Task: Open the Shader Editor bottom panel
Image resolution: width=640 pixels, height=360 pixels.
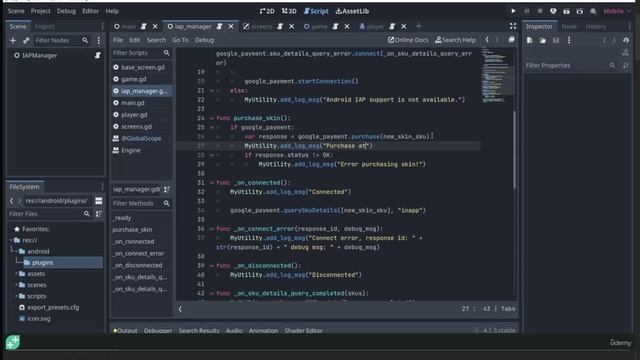Action: click(304, 331)
